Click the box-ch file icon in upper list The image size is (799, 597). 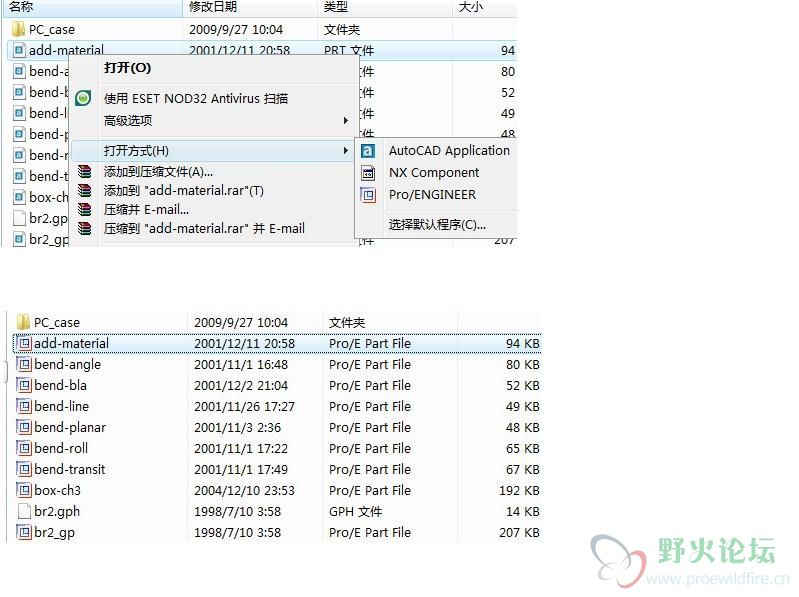[19, 197]
